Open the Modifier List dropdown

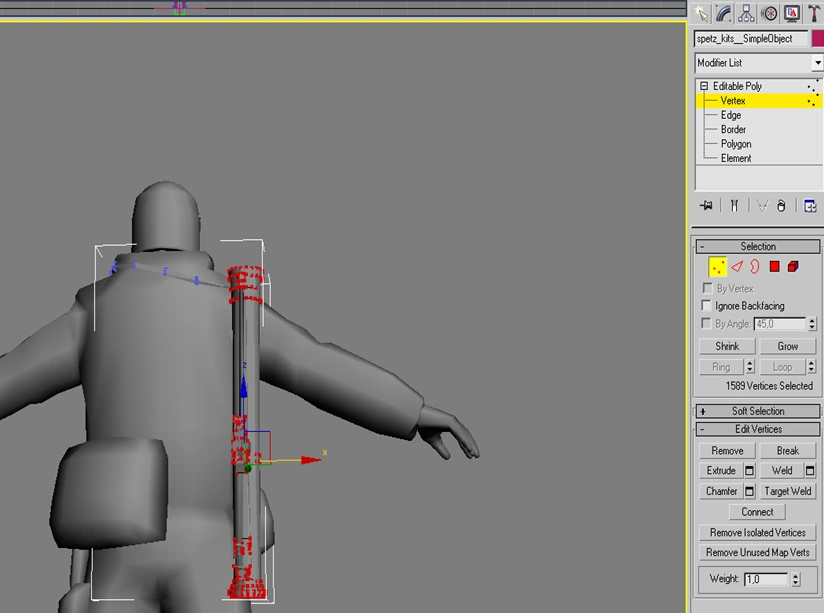pos(758,63)
